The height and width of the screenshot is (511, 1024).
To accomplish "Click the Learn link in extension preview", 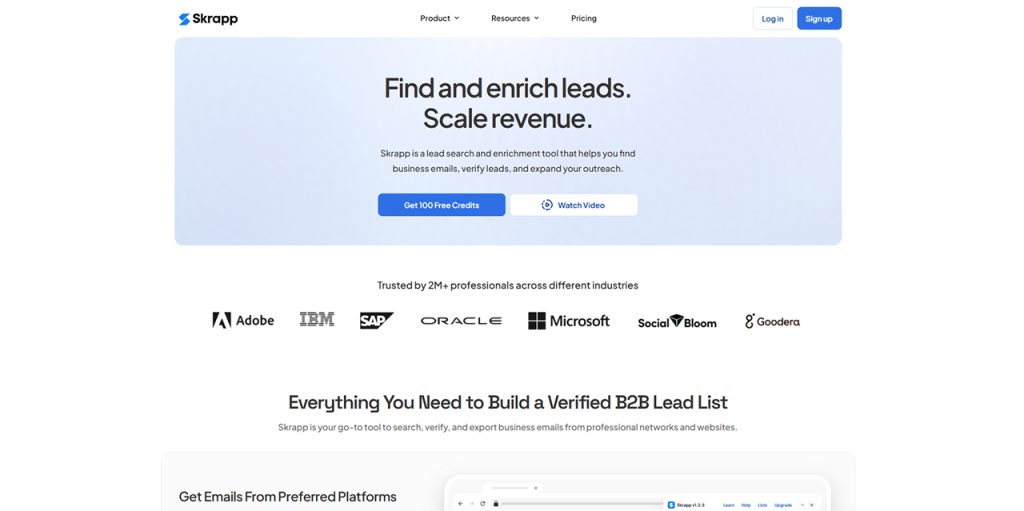I will [x=729, y=505].
